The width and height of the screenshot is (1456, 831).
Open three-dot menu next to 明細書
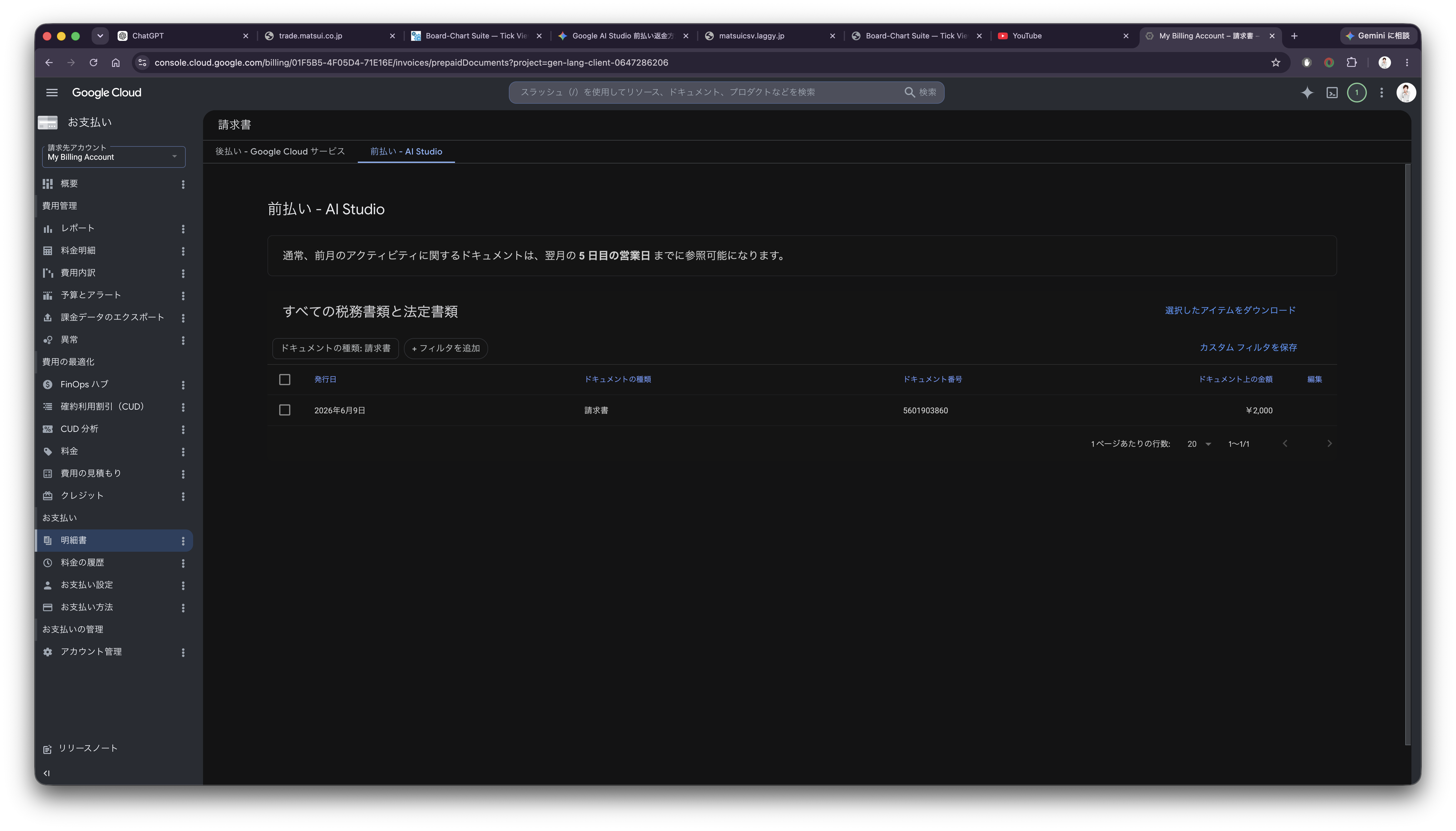183,541
